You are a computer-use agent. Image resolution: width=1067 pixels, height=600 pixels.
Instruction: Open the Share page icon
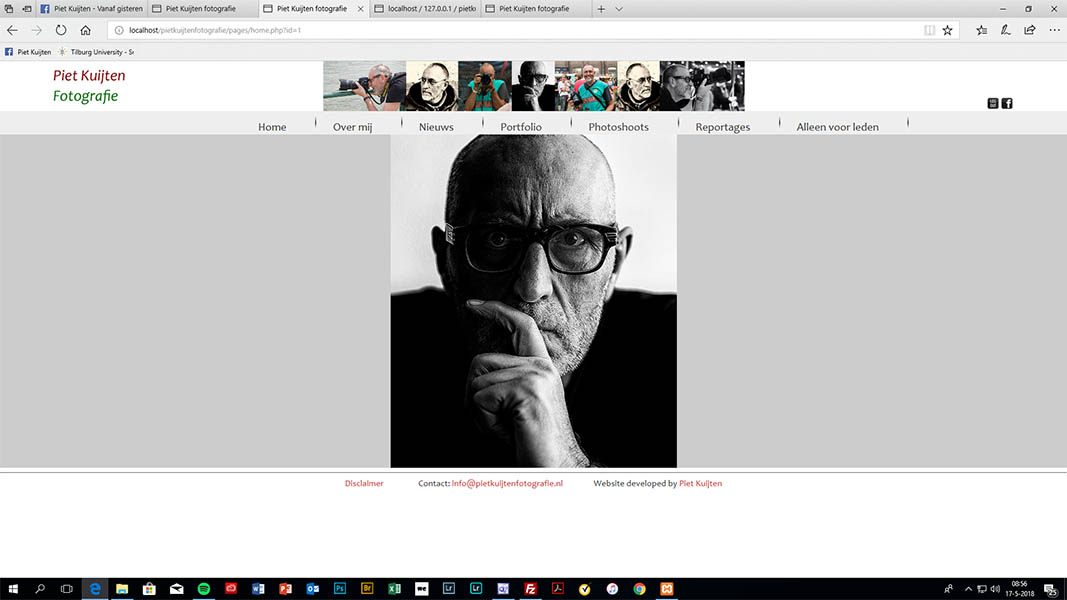tap(1030, 30)
